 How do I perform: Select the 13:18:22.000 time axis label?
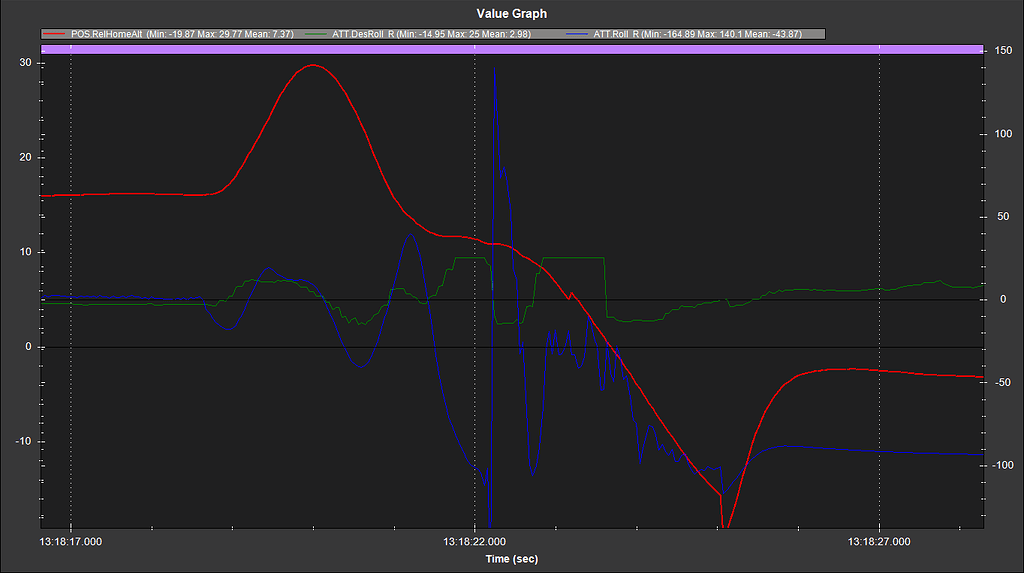click(474, 542)
